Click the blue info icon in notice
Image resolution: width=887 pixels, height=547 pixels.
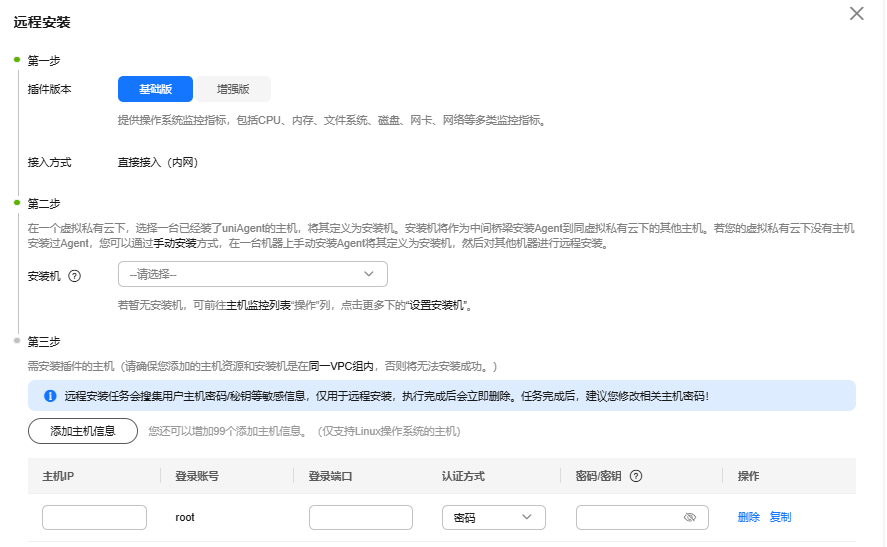[50, 396]
